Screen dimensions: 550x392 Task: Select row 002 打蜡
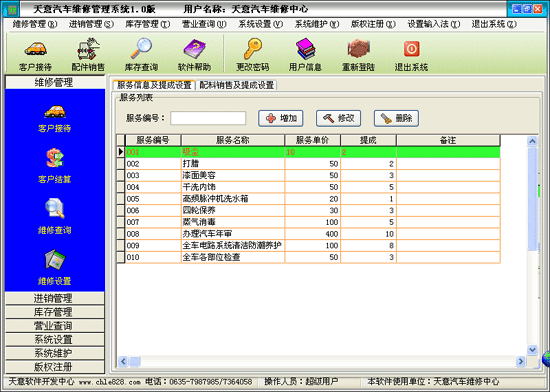[313, 164]
